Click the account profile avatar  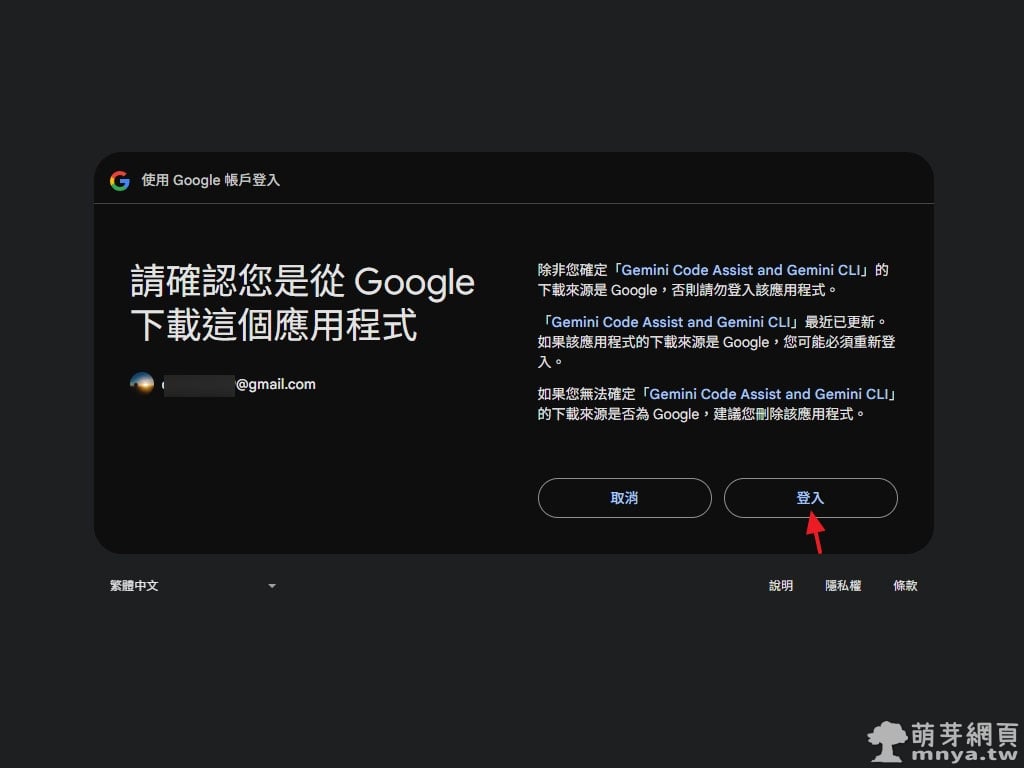(142, 384)
